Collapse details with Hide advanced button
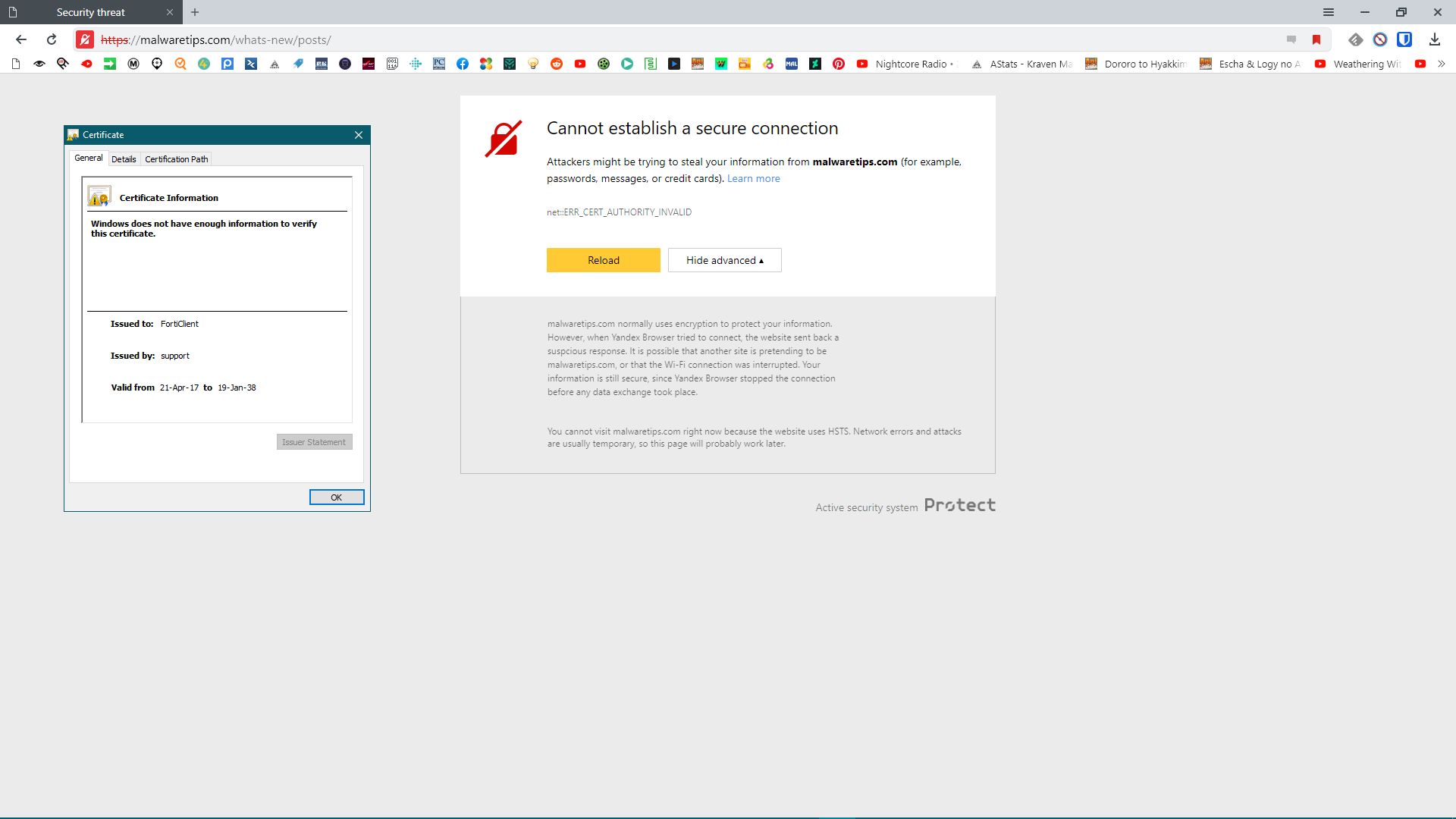The width and height of the screenshot is (1456, 819). click(x=724, y=260)
